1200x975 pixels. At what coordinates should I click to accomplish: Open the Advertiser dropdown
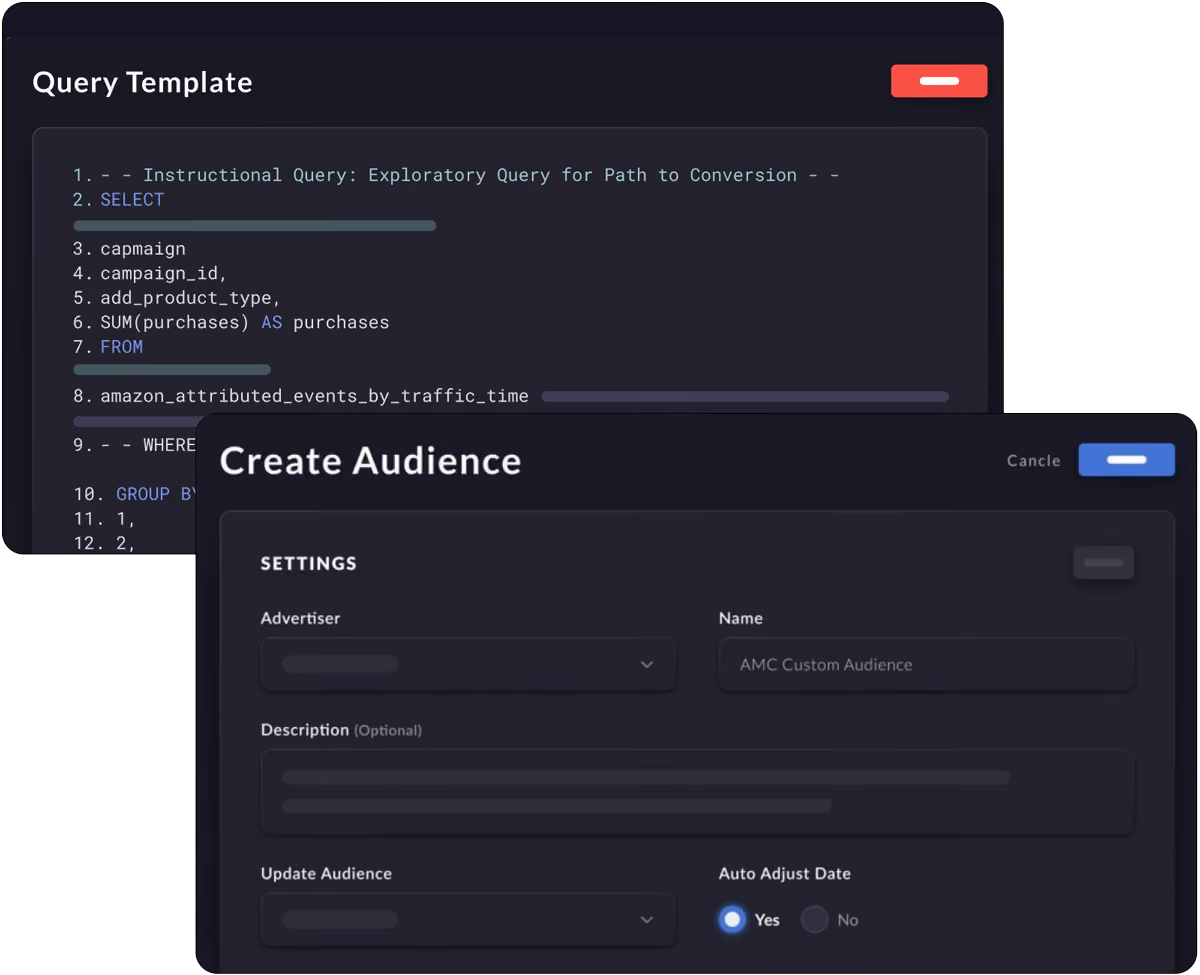pos(468,664)
